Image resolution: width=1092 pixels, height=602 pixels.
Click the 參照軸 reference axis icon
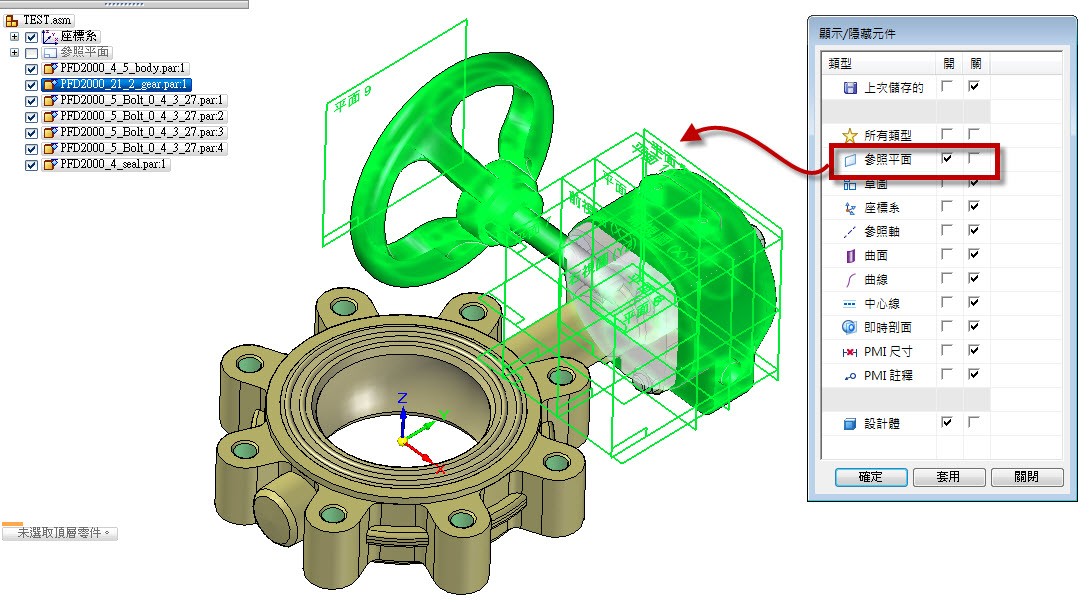click(850, 232)
